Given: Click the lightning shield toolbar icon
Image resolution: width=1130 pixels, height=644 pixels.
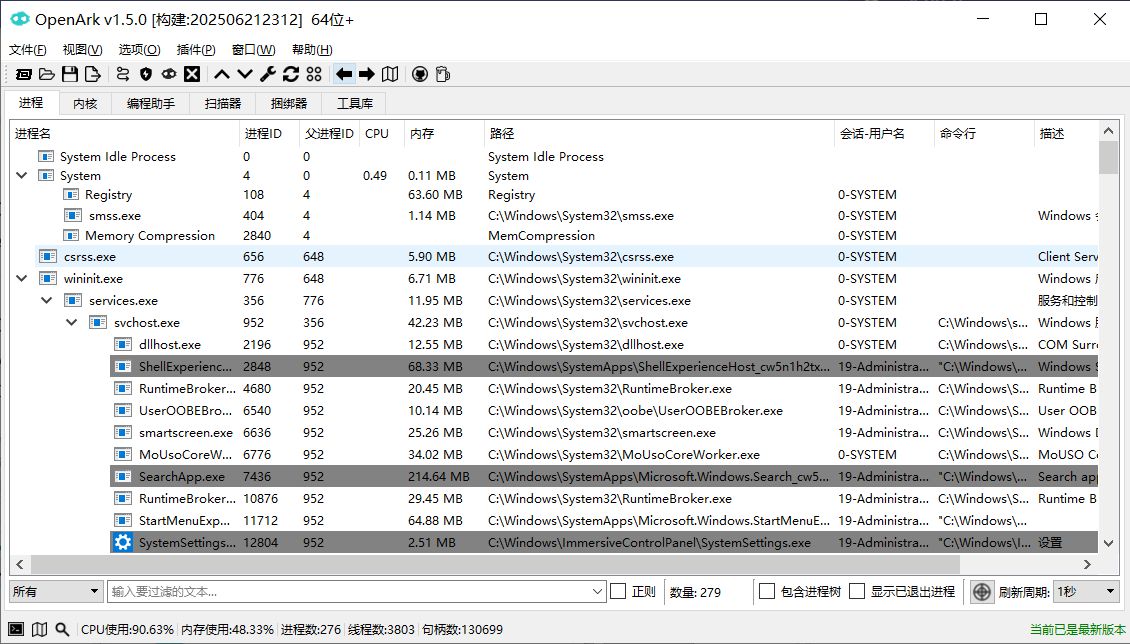Looking at the screenshot, I should 146,74.
